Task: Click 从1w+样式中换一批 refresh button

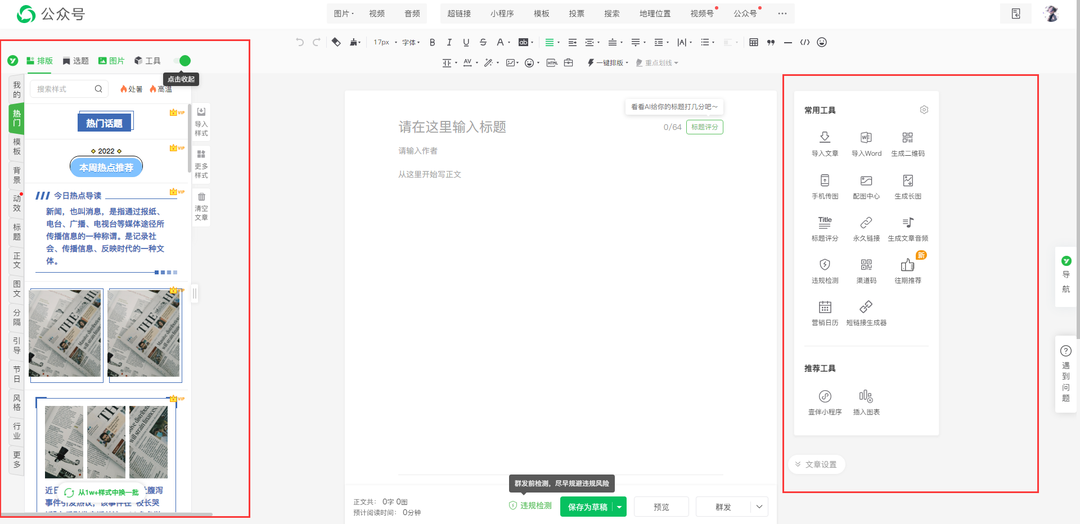Action: click(x=102, y=492)
